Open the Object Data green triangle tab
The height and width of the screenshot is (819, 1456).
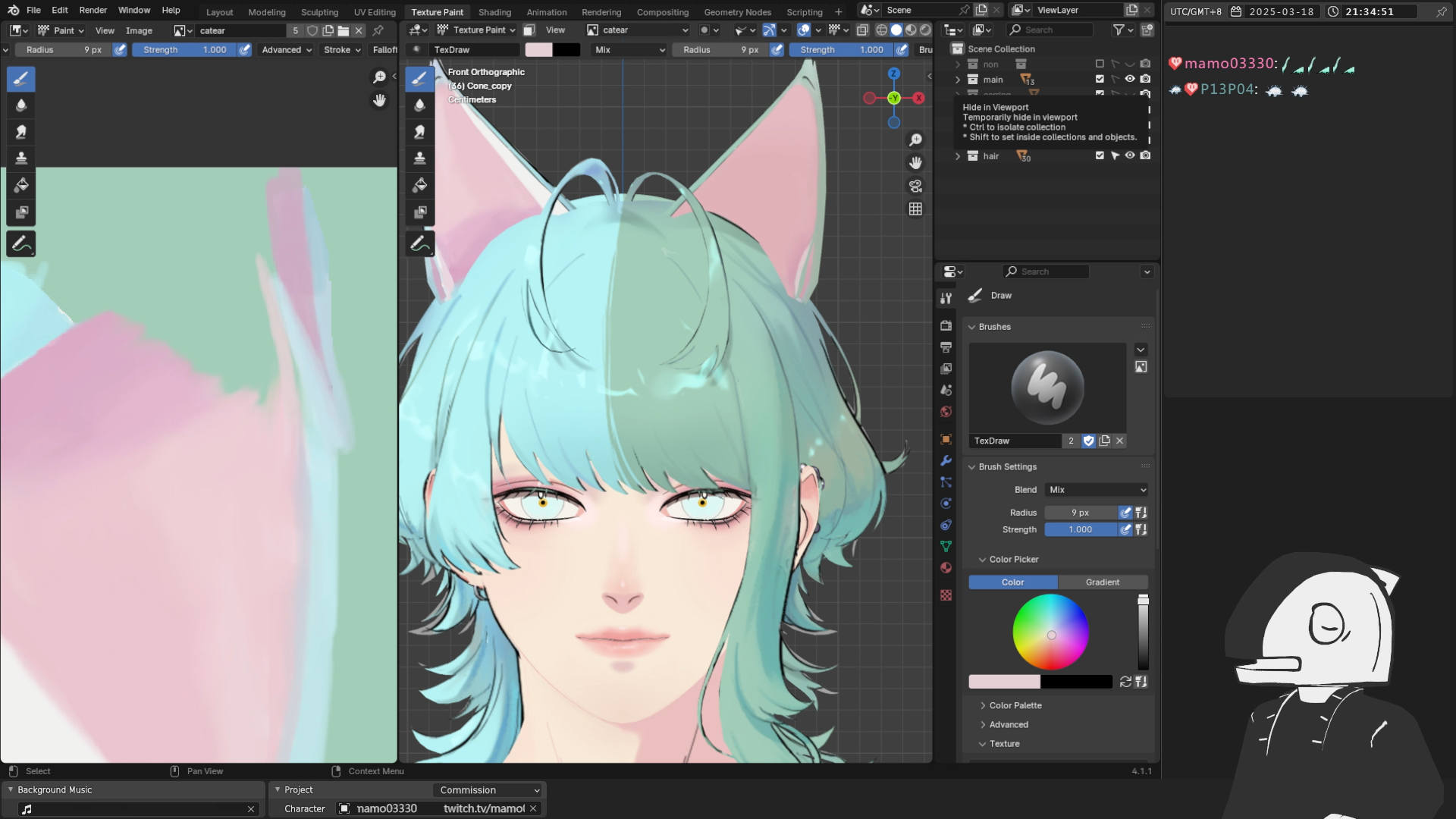point(946,547)
